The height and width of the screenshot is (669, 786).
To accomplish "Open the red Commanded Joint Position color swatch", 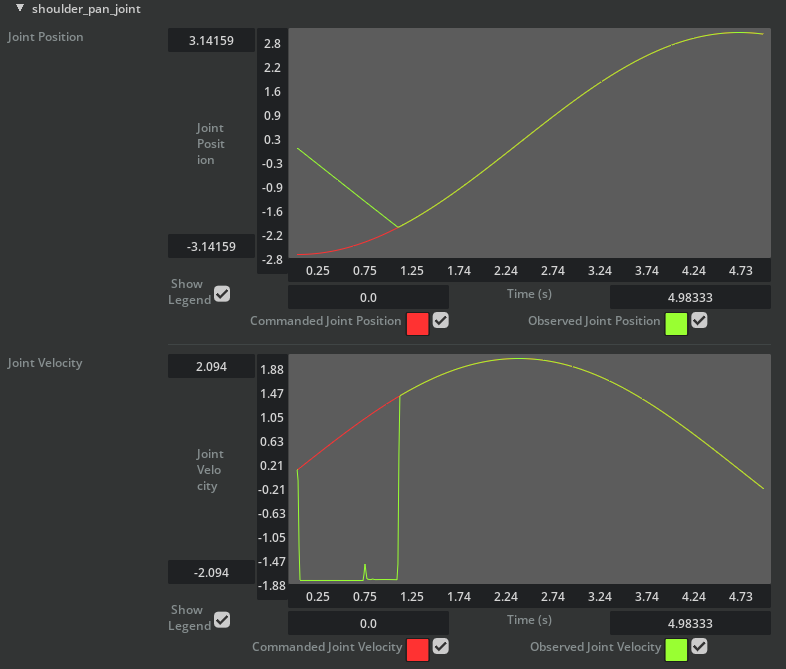I will (418, 324).
